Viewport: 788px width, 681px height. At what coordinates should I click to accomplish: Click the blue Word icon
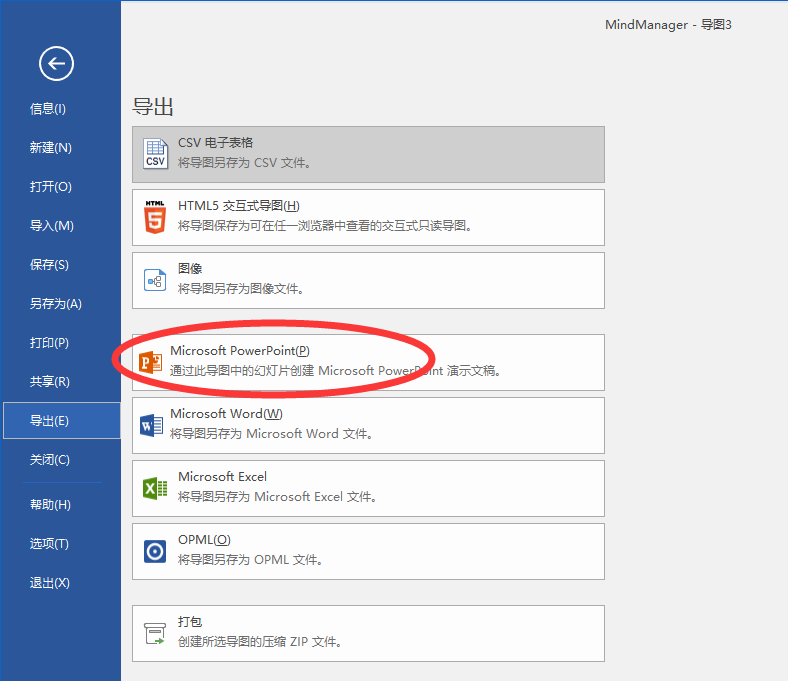(x=151, y=426)
